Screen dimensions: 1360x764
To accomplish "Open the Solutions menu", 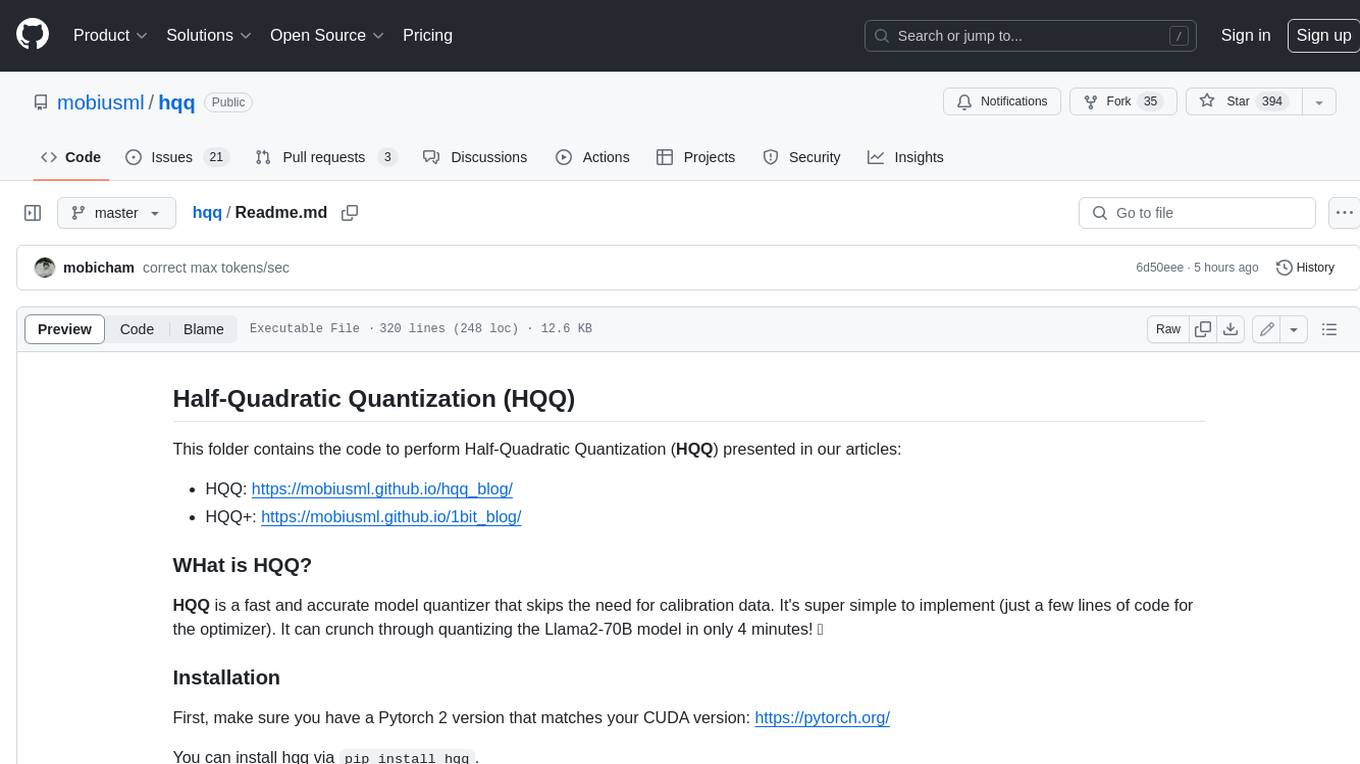I will click(209, 35).
